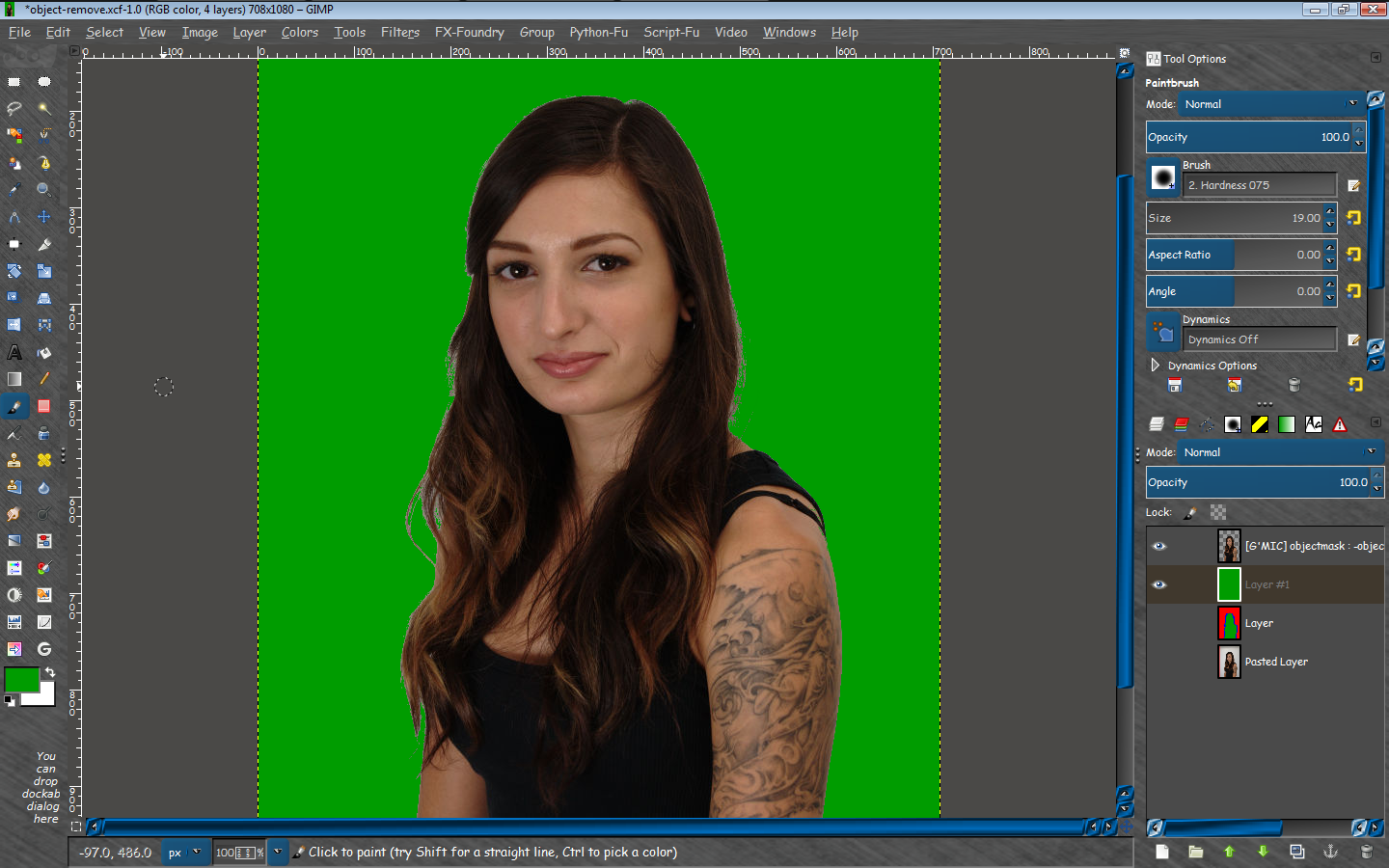Choose the Text tool
Image resolution: width=1389 pixels, height=868 pixels.
[14, 352]
